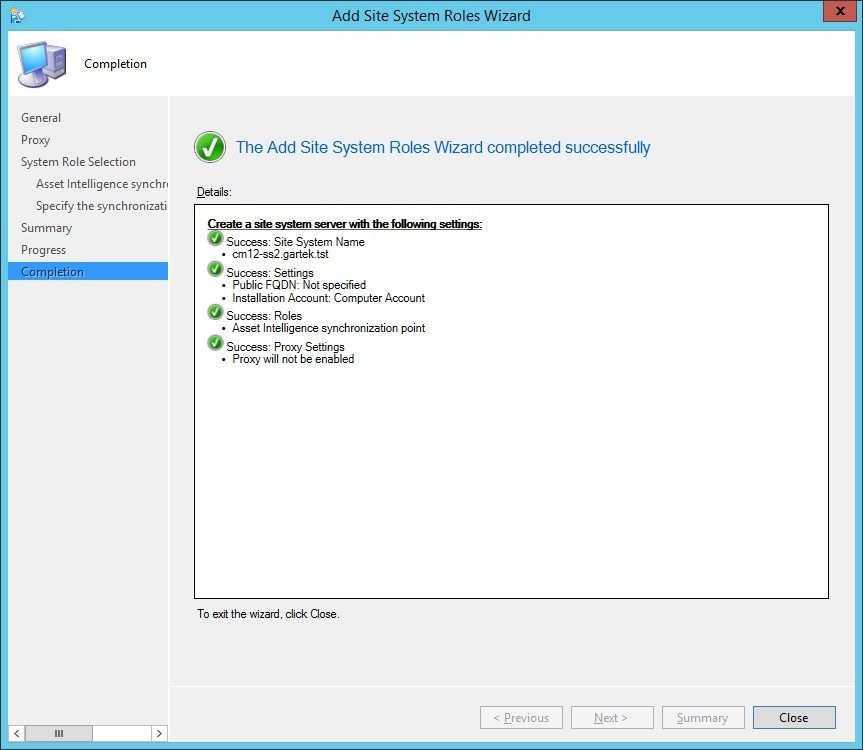Screen dimensions: 863x750
Task: Click 'Success: Roles' text
Action: (264, 316)
